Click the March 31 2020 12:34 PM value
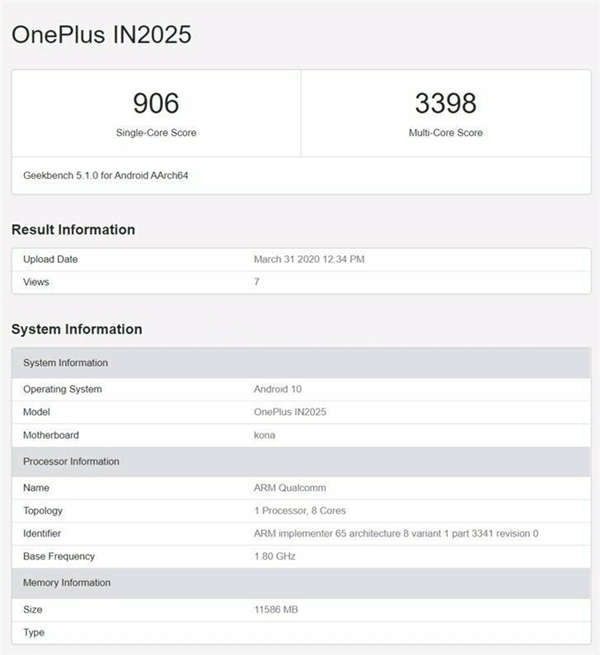Viewport: 600px width, 655px height. click(309, 259)
